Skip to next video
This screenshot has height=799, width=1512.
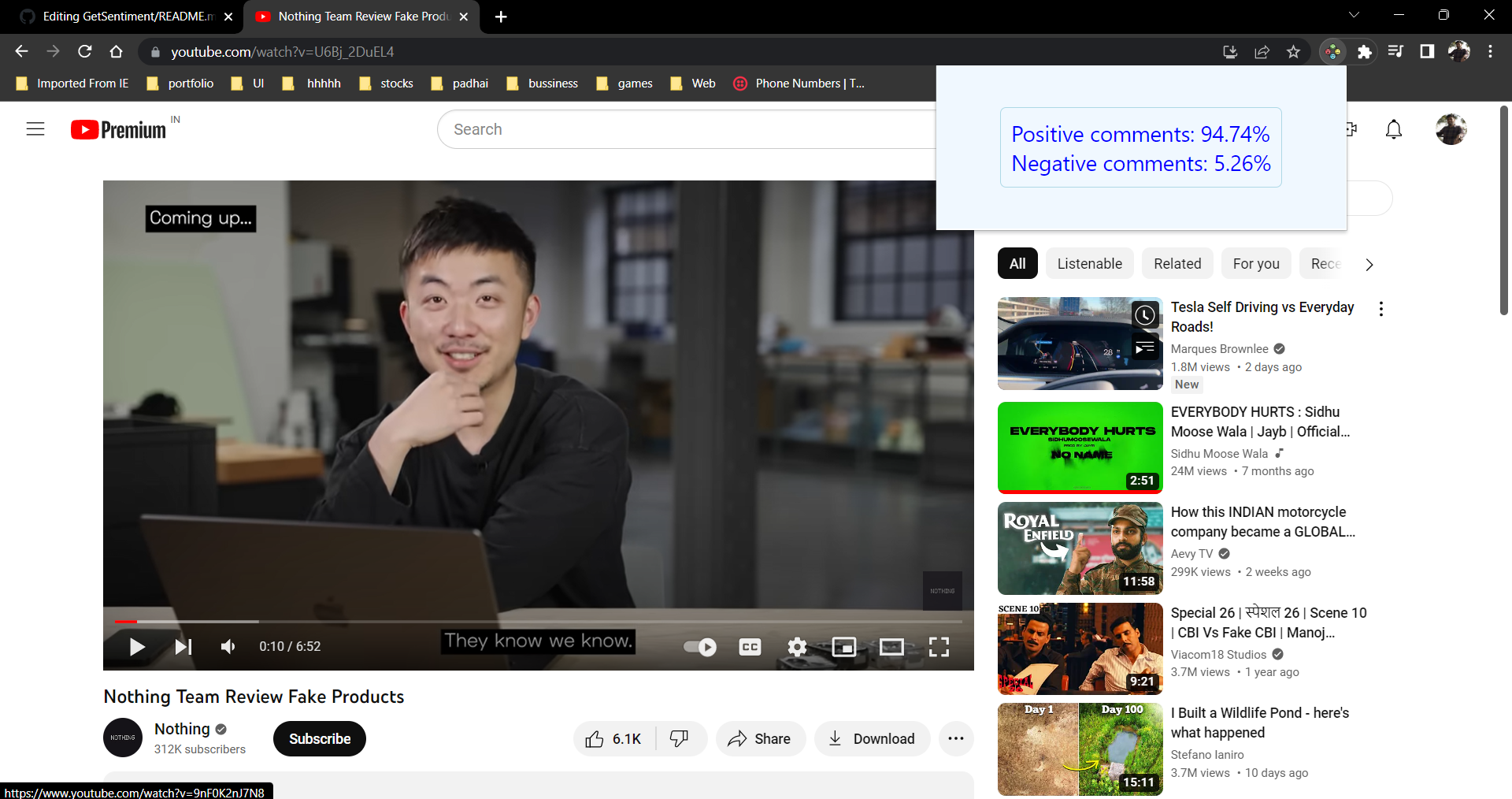tap(183, 647)
